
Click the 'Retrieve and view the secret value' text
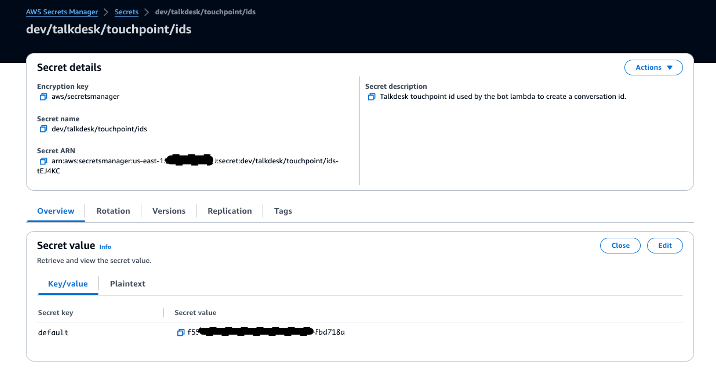coord(94,261)
